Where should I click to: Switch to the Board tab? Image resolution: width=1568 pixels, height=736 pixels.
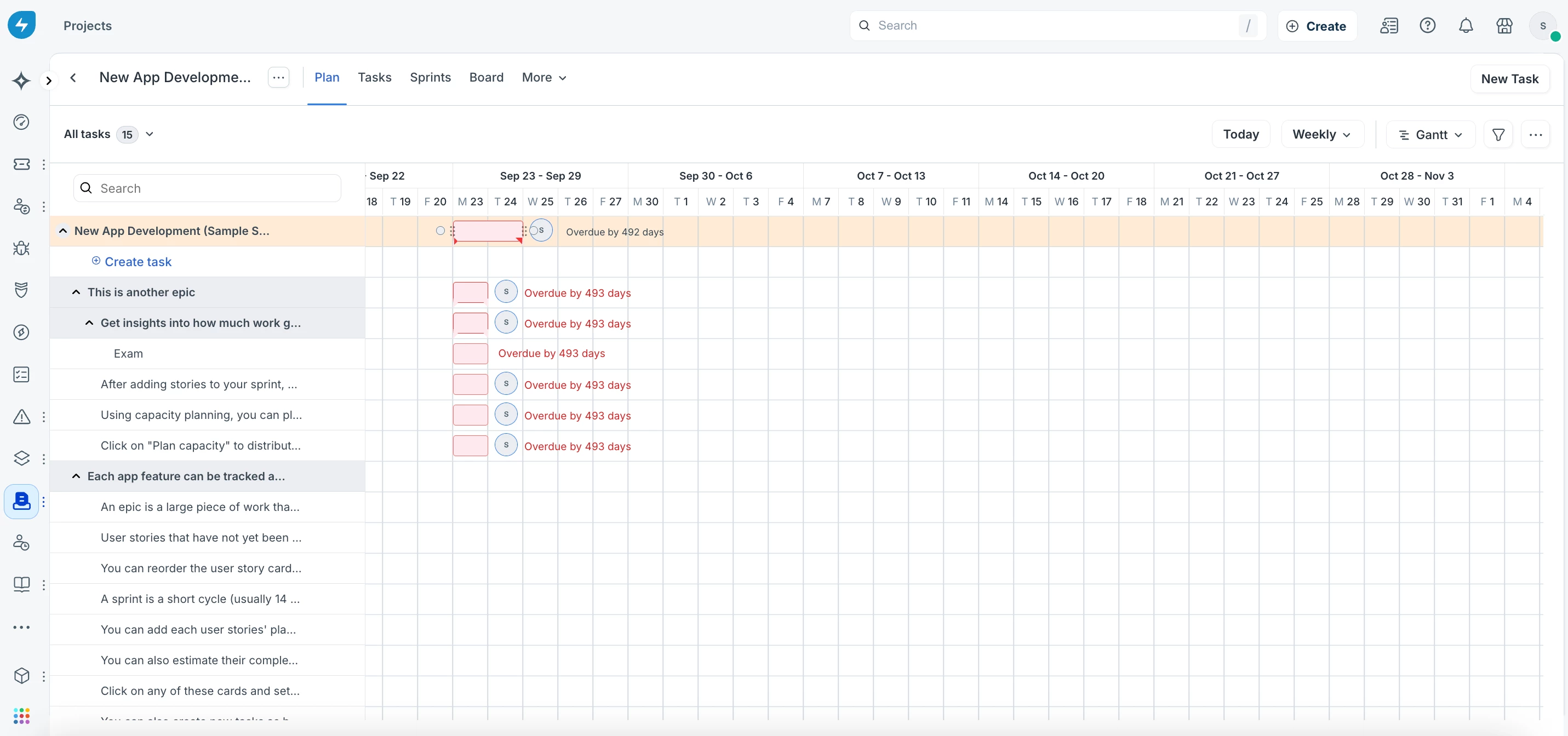[x=486, y=77]
